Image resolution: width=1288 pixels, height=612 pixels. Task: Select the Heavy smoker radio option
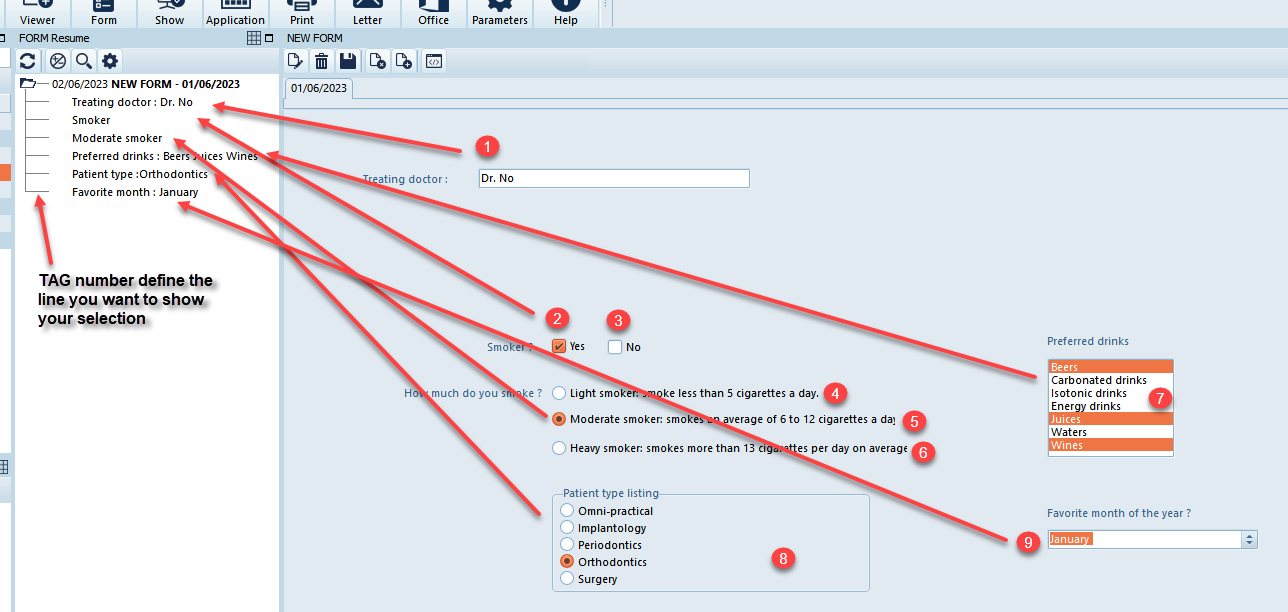[x=559, y=448]
